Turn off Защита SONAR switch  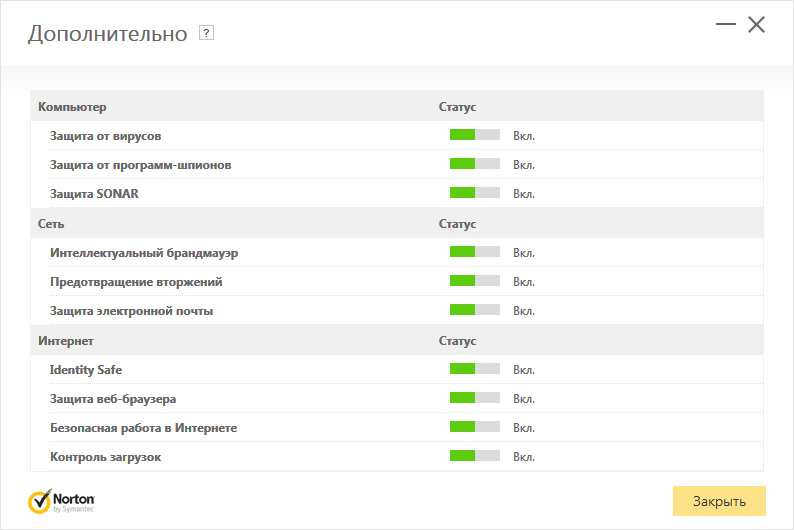pyautogui.click(x=475, y=193)
